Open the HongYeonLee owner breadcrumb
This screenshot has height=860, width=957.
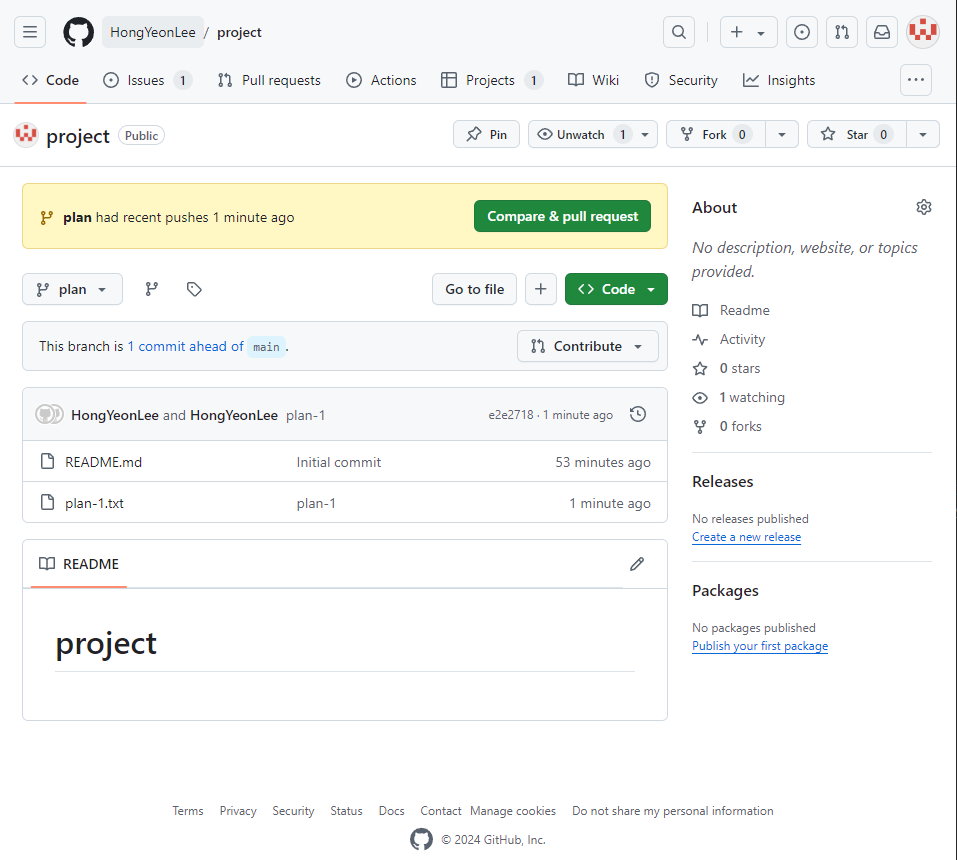(153, 32)
